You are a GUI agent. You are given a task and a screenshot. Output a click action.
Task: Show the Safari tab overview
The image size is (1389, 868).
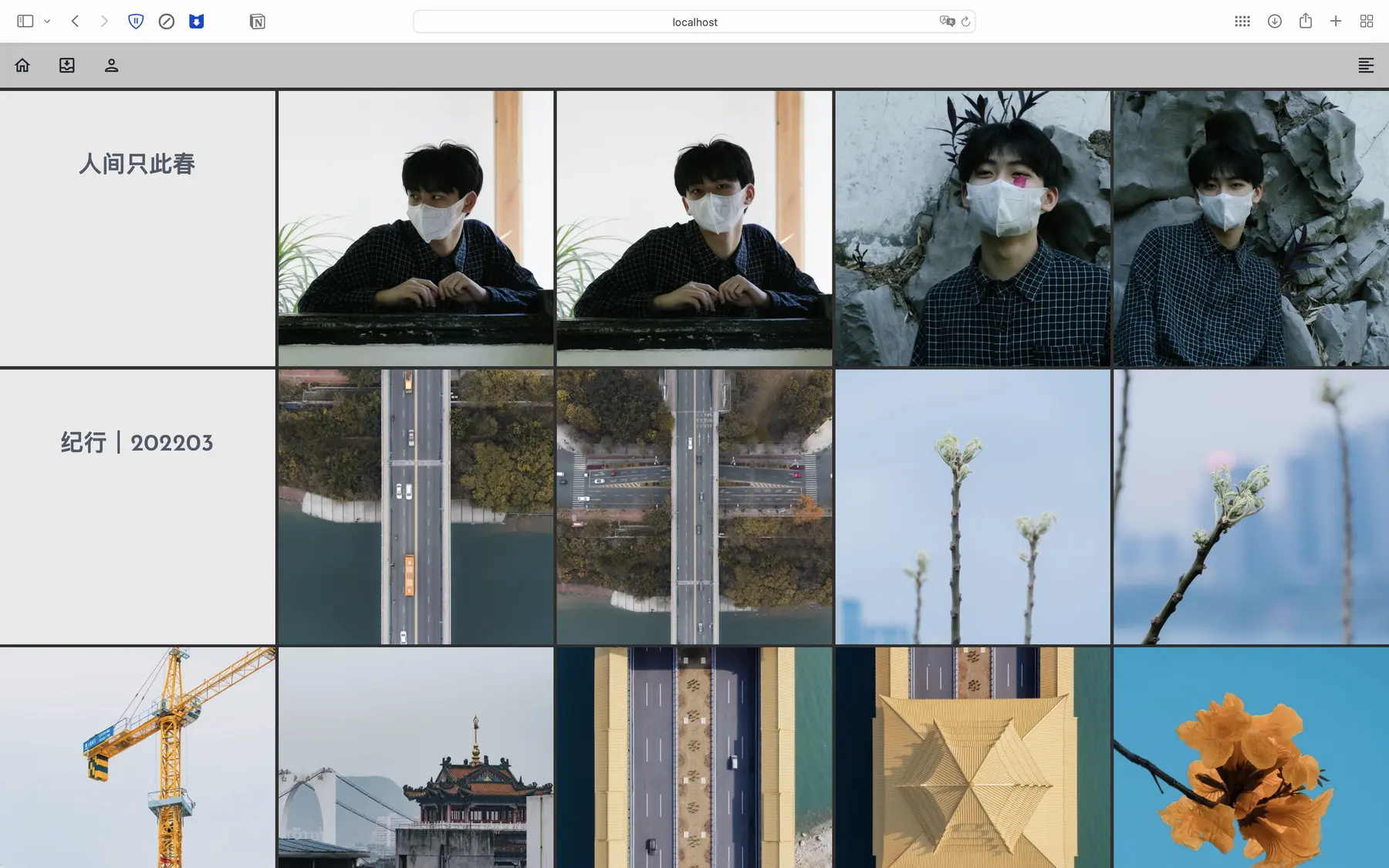(1367, 22)
